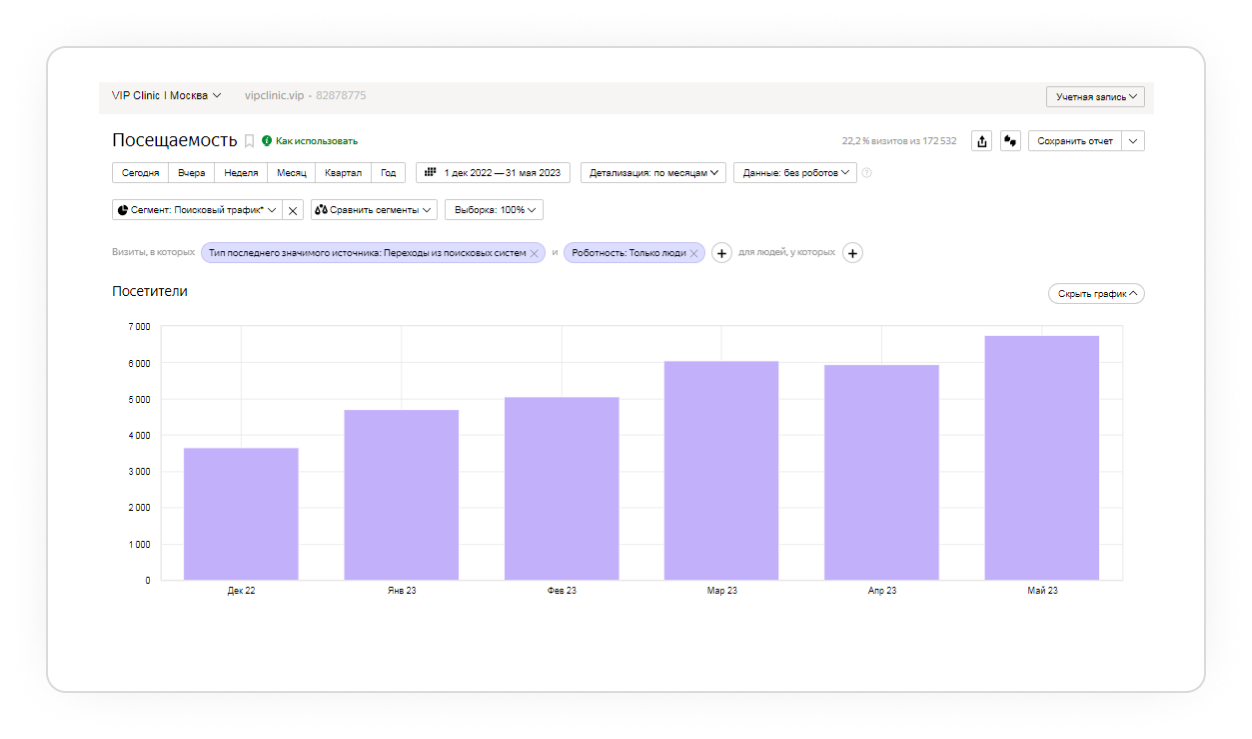Screen dimensions: 1252x739
Task: Bookmark the Посещаемость report
Action: click(x=250, y=141)
